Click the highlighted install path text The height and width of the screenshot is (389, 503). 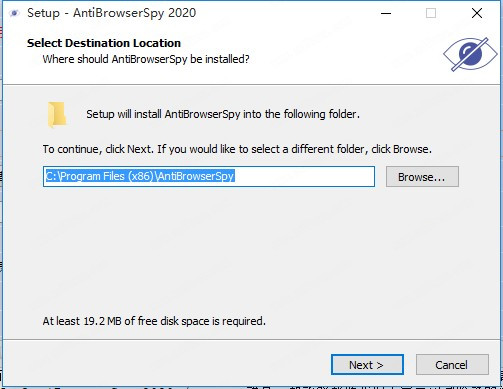(140, 176)
